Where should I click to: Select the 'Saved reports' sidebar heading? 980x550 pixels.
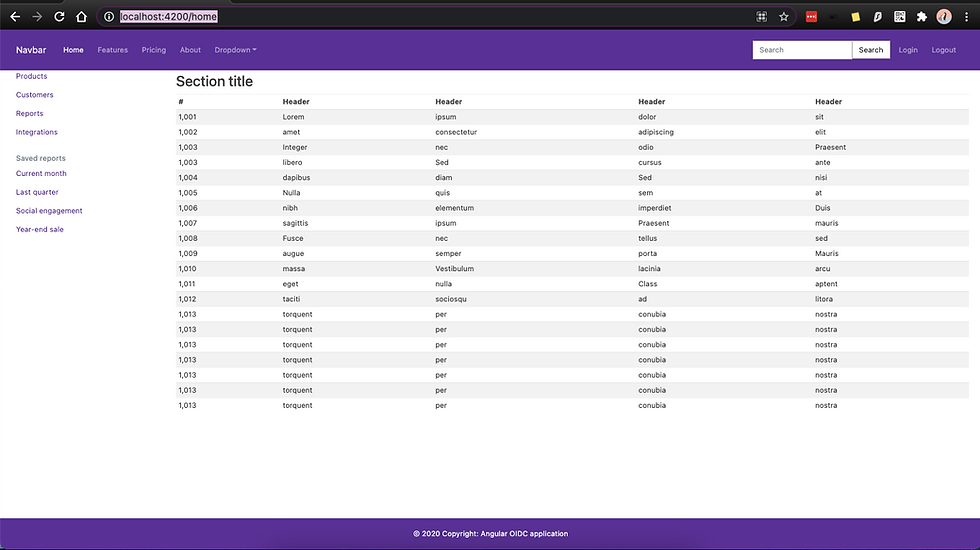pos(41,159)
